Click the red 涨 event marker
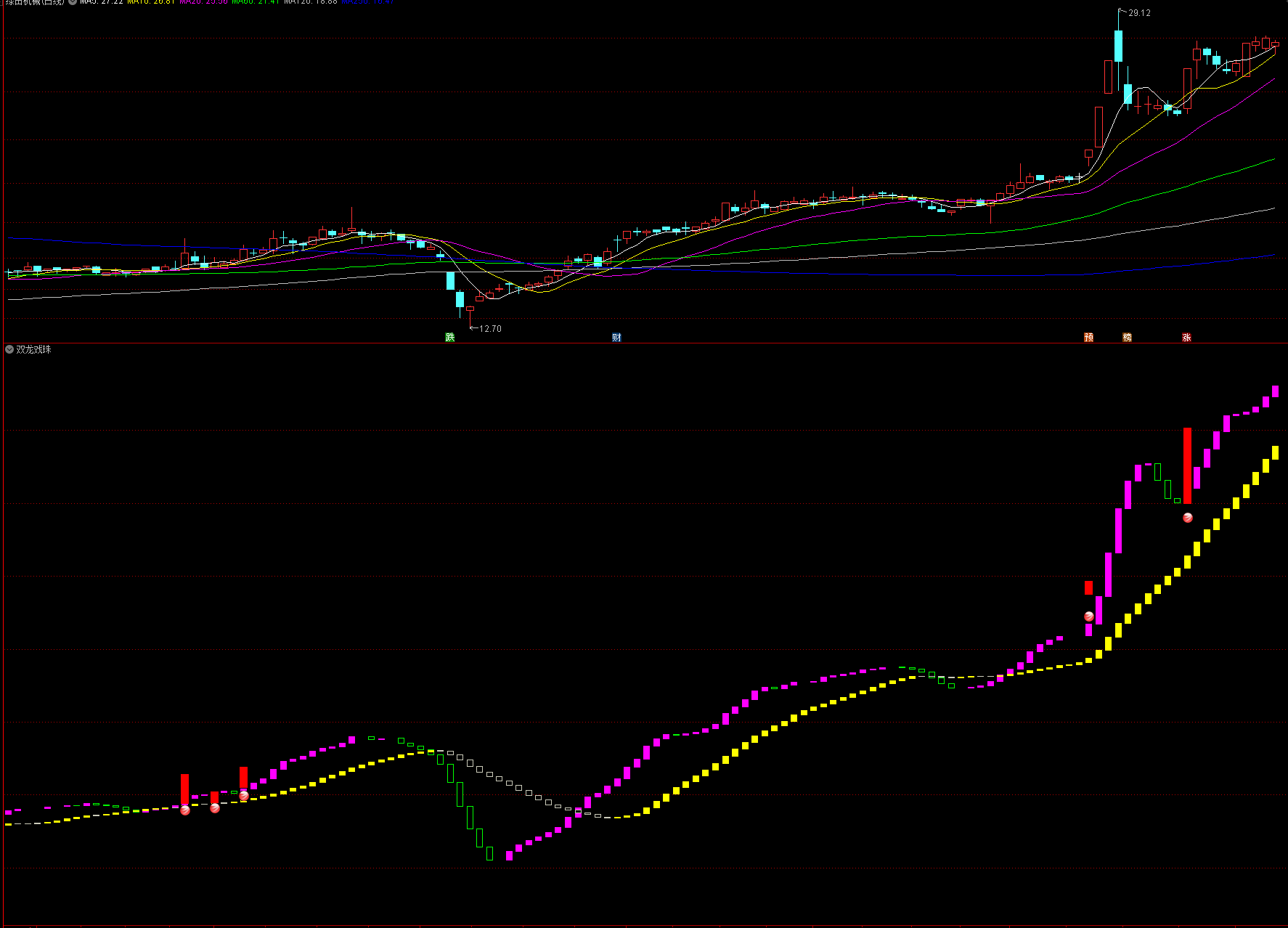The image size is (1288, 928). pos(1186,337)
